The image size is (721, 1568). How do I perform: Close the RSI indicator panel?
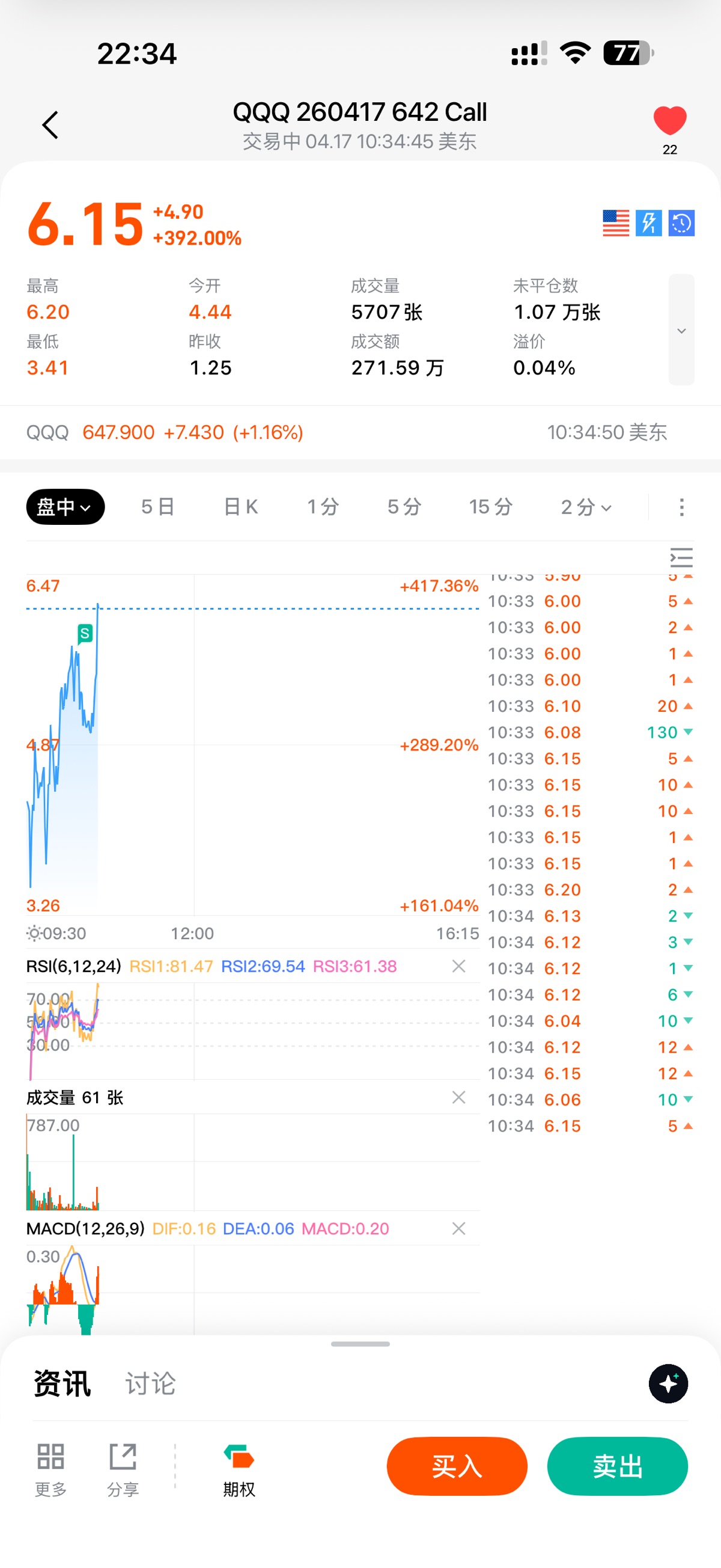pyautogui.click(x=459, y=966)
